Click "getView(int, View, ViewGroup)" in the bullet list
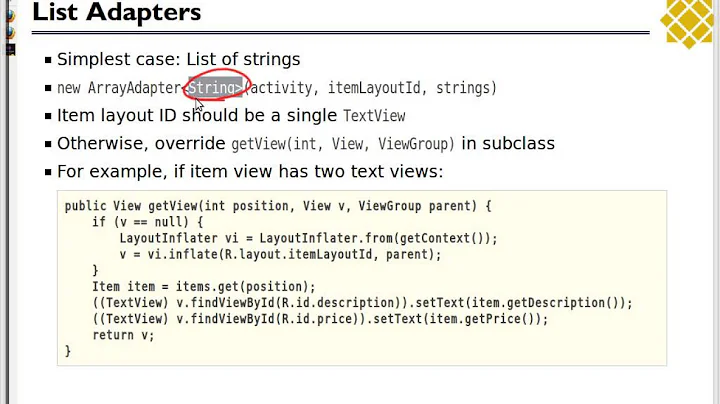Screen dimensions: 720x404 pos(343,144)
